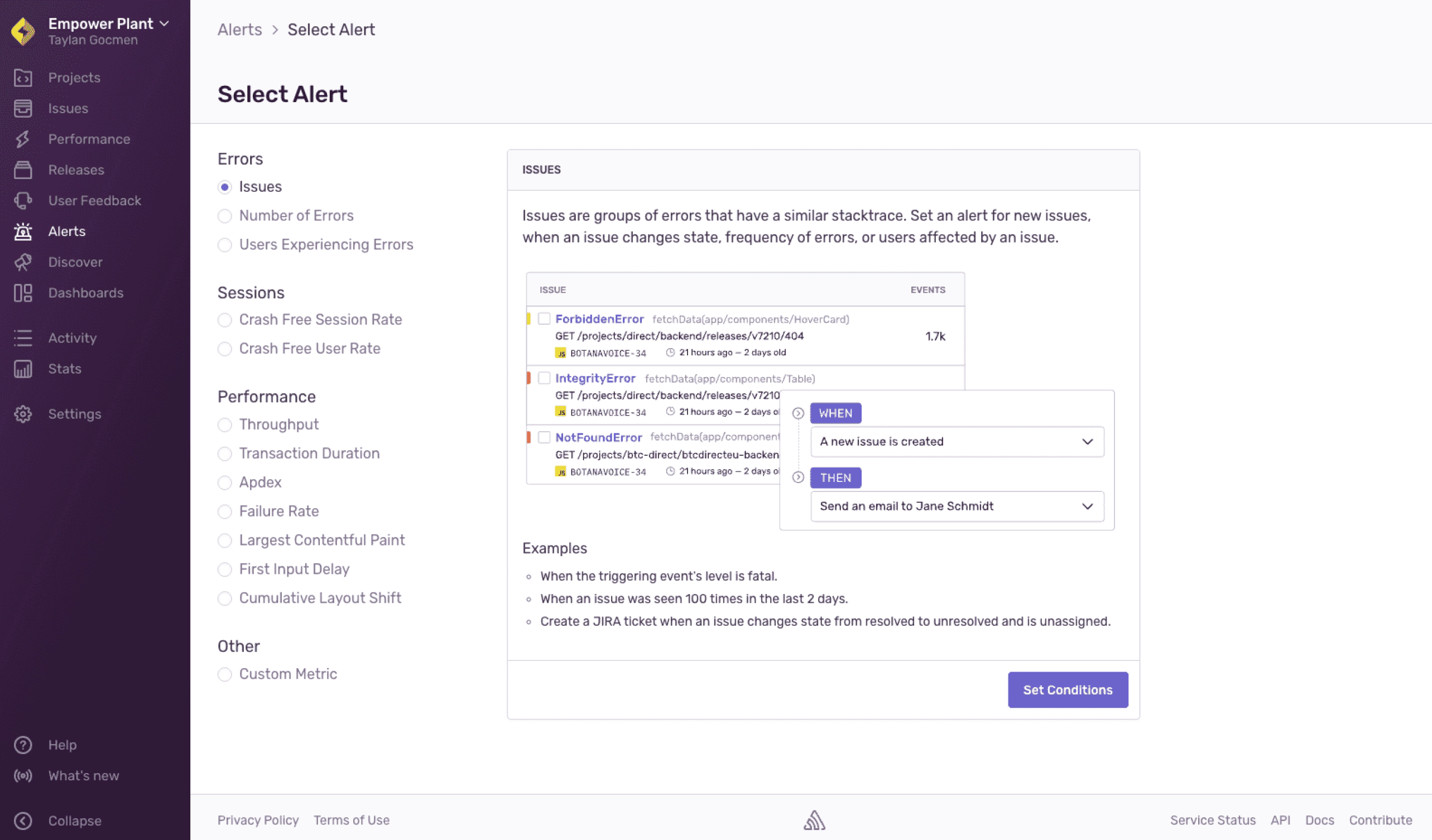
Task: Select Number of Errors radio option
Action: click(224, 216)
